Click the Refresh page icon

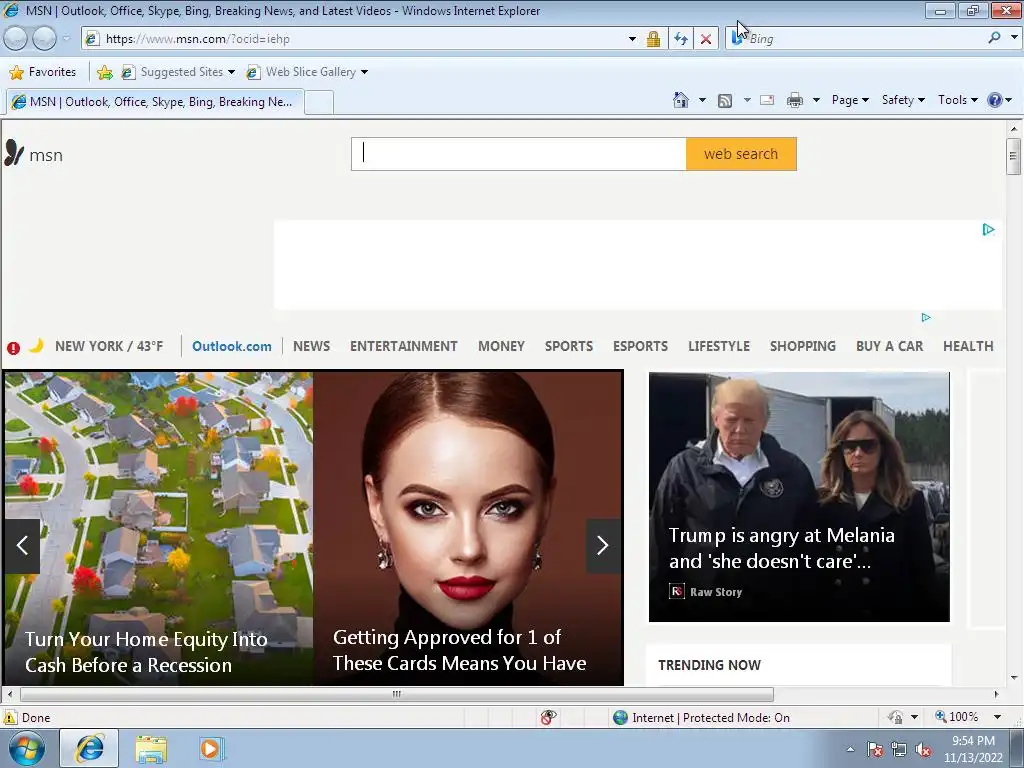coord(680,39)
